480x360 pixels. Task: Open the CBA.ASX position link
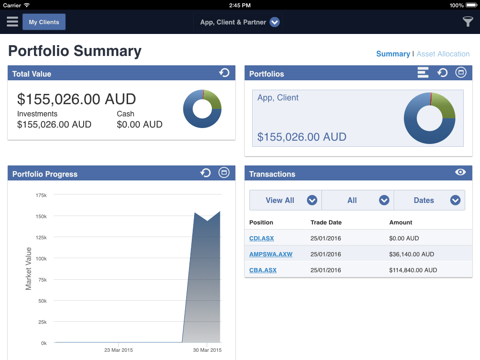[x=263, y=270]
